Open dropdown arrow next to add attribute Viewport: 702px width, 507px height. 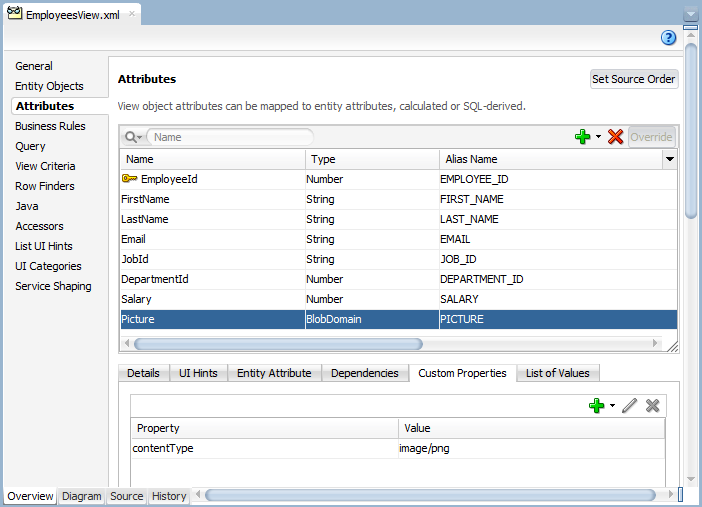(598, 137)
